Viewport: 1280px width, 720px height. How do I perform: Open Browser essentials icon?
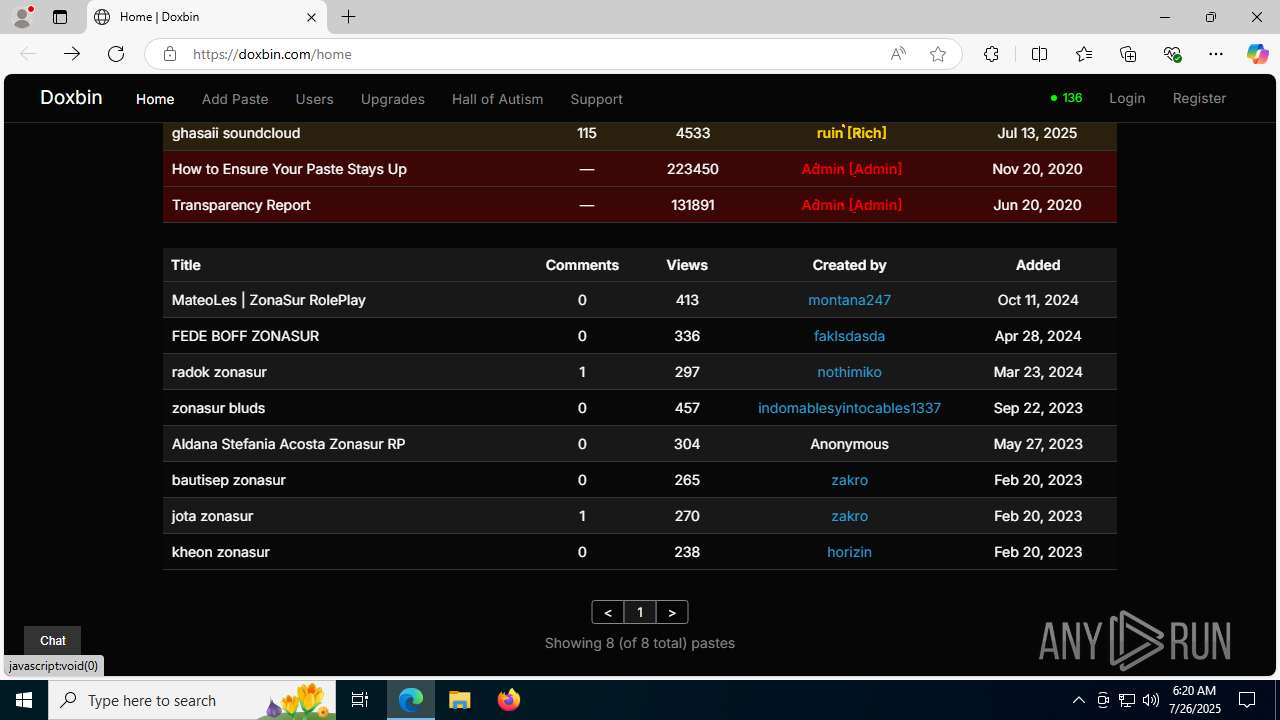1172,54
